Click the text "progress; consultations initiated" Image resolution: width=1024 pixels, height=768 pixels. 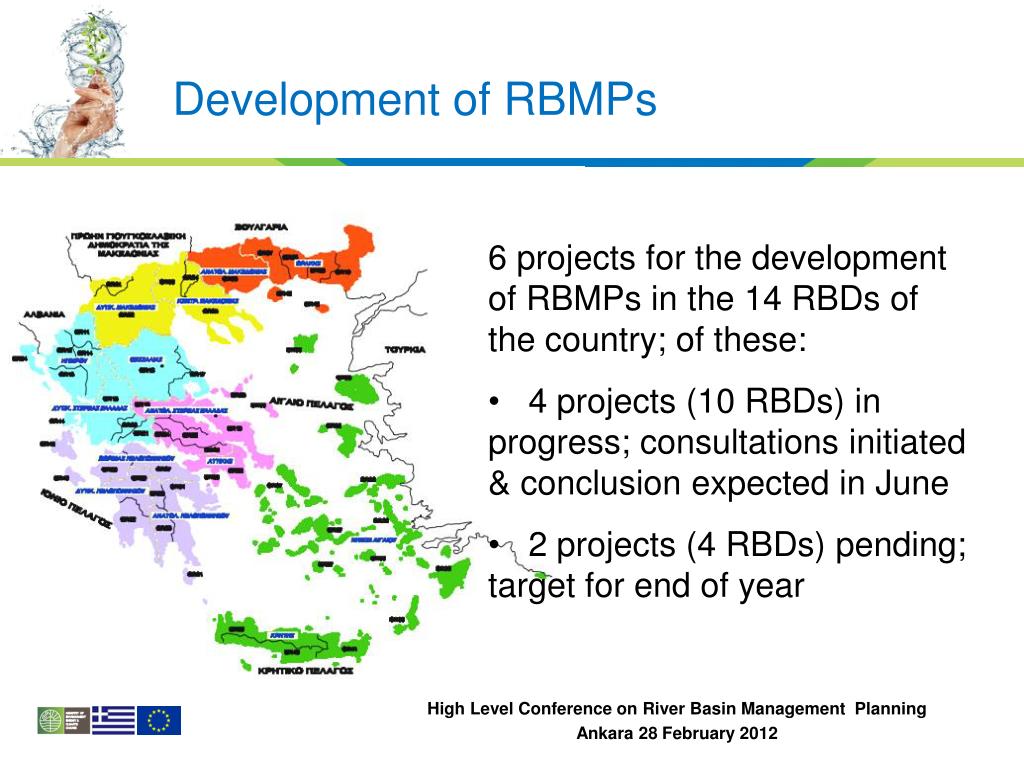(726, 443)
